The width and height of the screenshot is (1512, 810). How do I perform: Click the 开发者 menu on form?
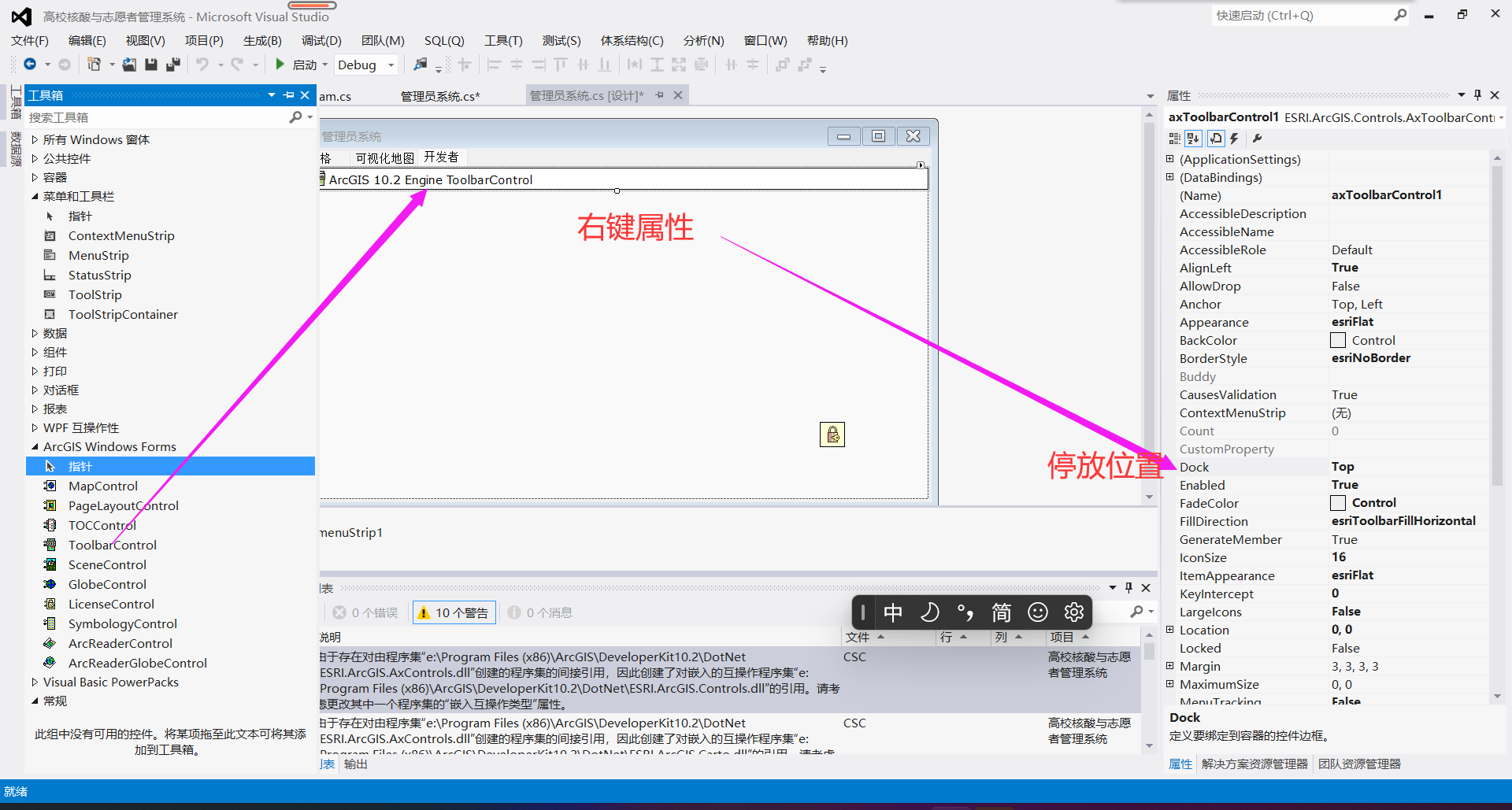click(x=441, y=157)
